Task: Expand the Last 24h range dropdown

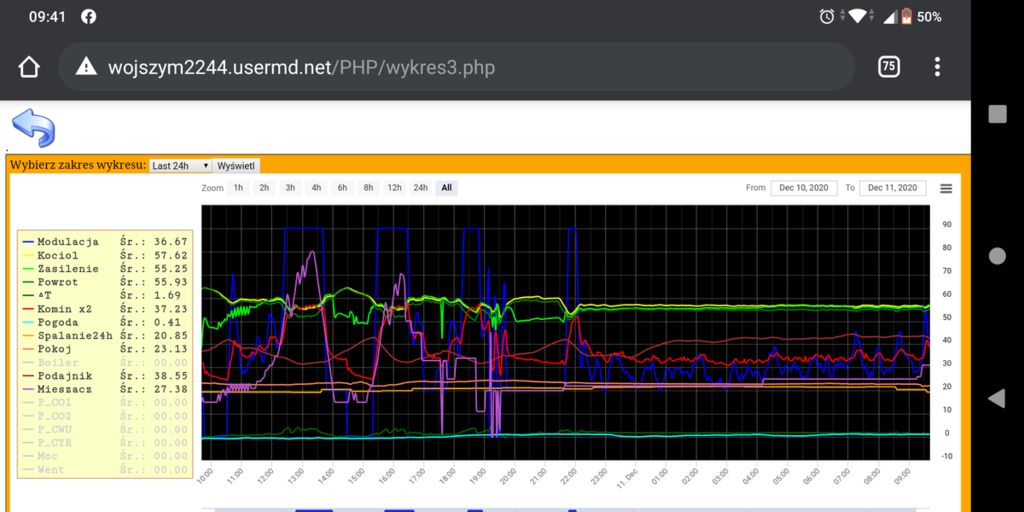Action: click(180, 166)
